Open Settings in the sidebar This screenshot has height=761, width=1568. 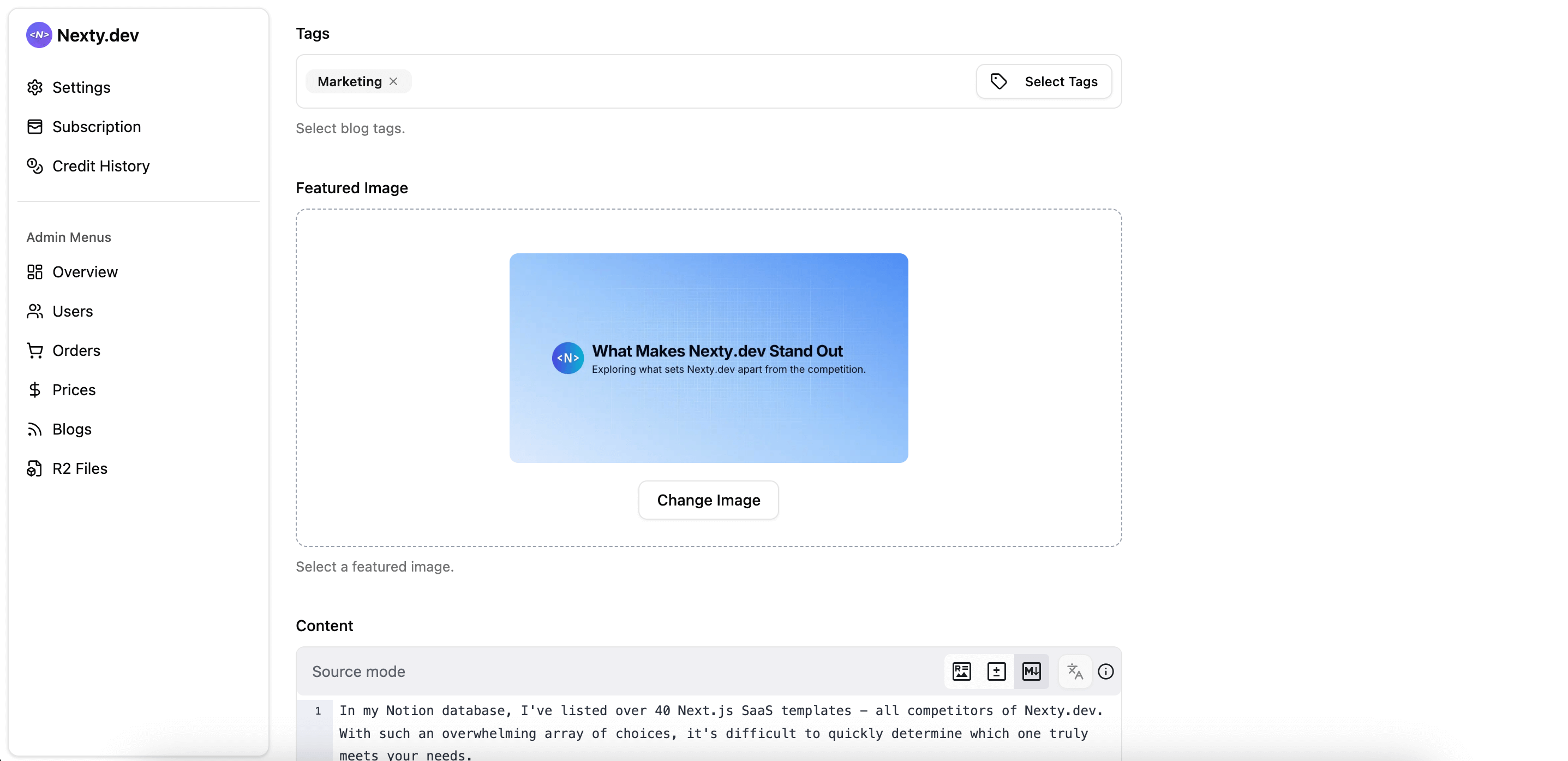click(x=81, y=87)
